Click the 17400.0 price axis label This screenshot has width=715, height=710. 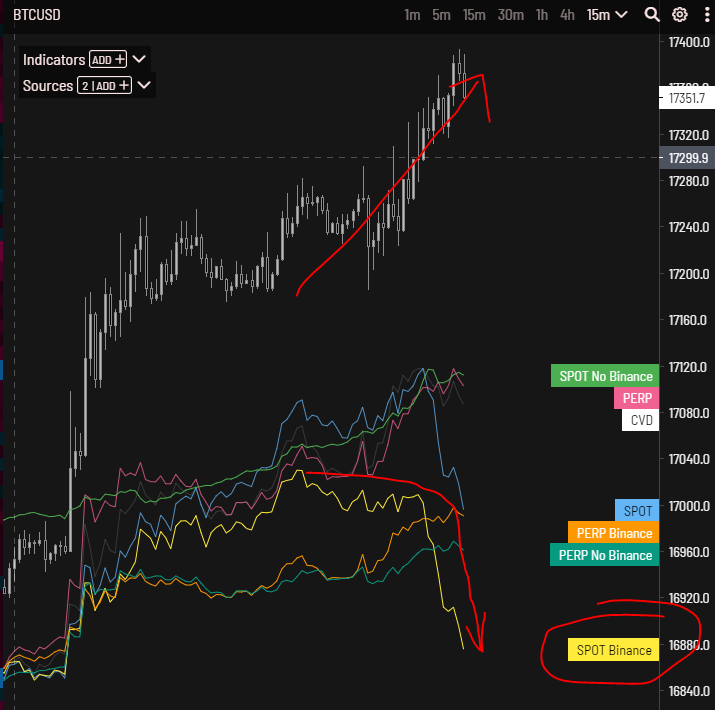pyautogui.click(x=689, y=42)
